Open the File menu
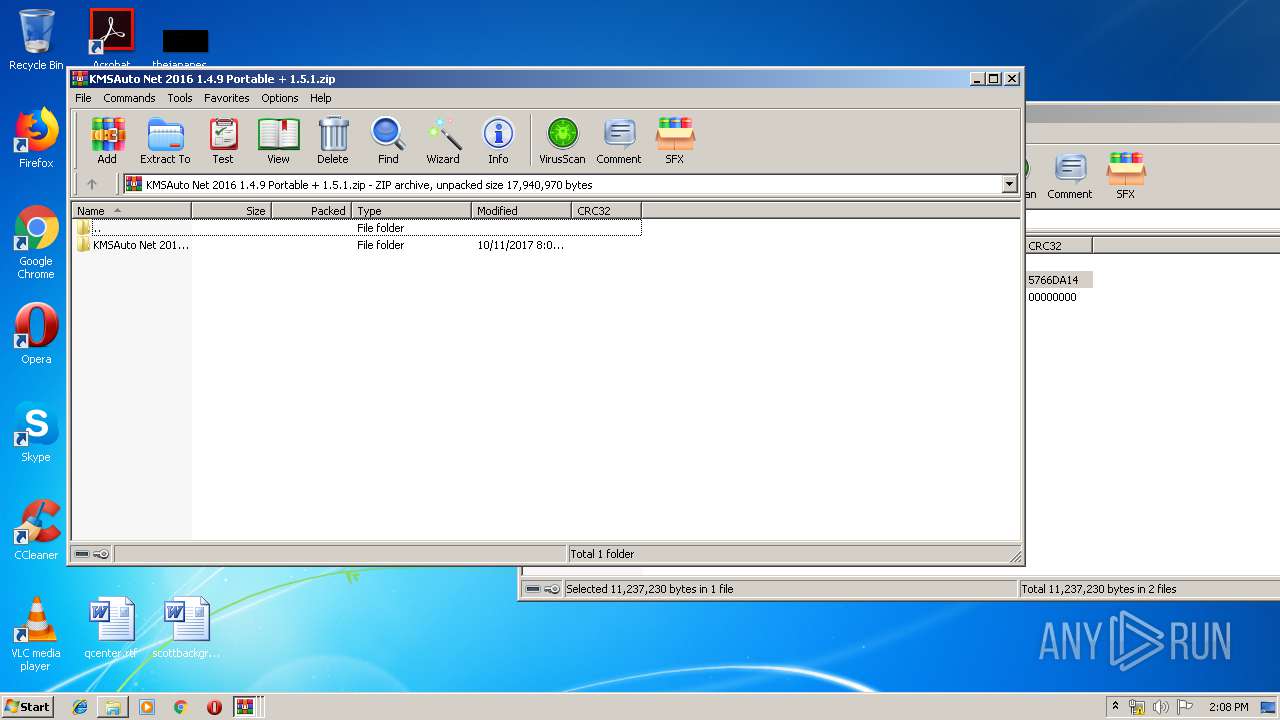Image resolution: width=1280 pixels, height=720 pixels. 83,98
